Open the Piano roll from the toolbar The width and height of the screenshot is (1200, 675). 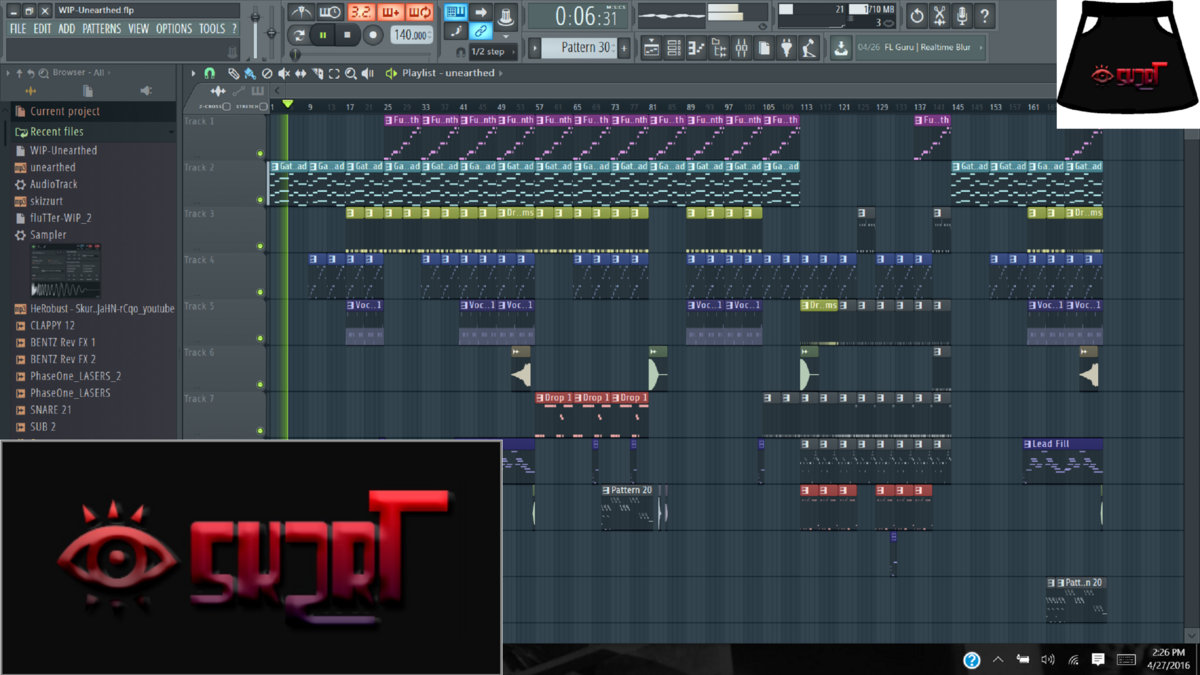tap(696, 47)
